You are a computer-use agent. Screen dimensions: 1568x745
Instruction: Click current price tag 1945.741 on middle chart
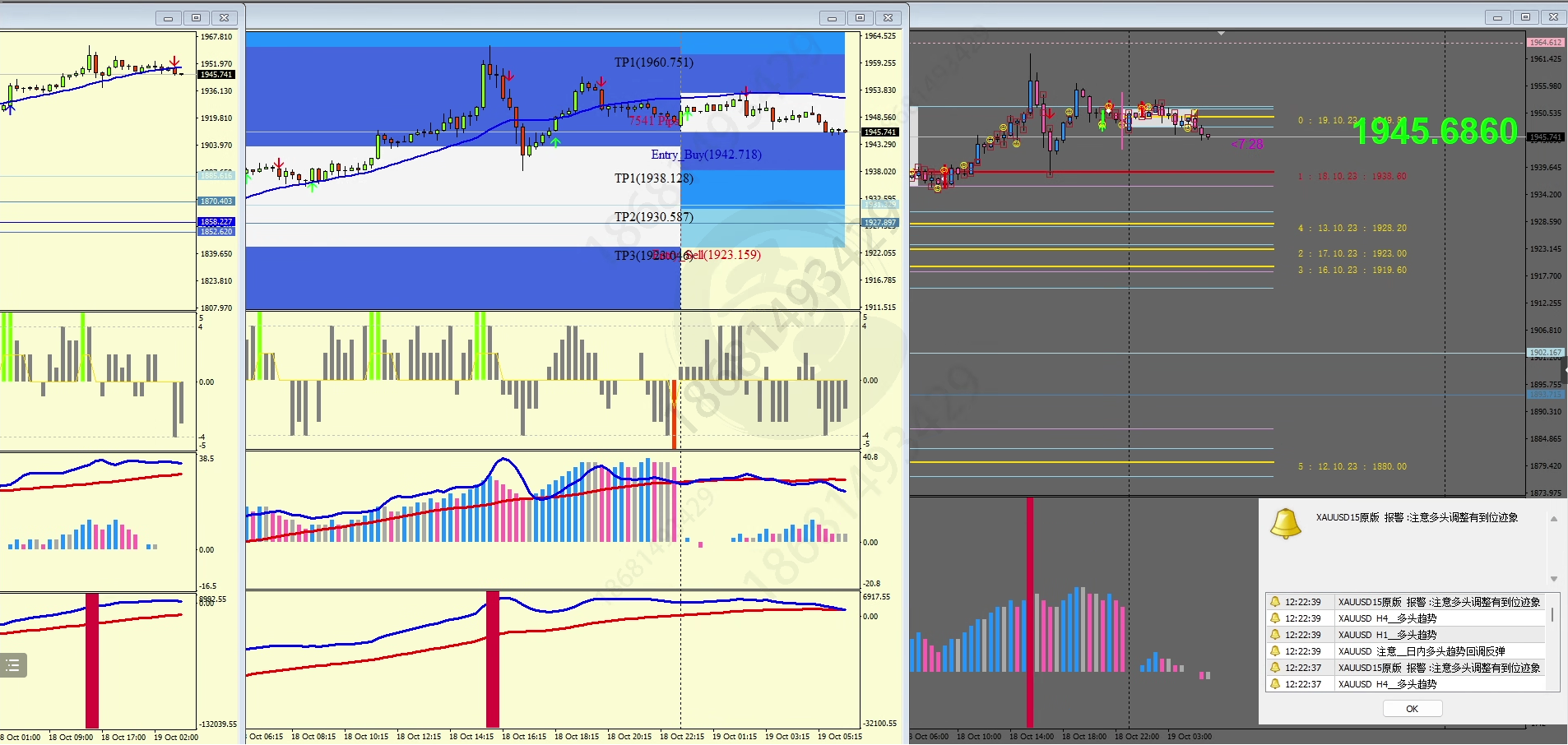pyautogui.click(x=880, y=132)
